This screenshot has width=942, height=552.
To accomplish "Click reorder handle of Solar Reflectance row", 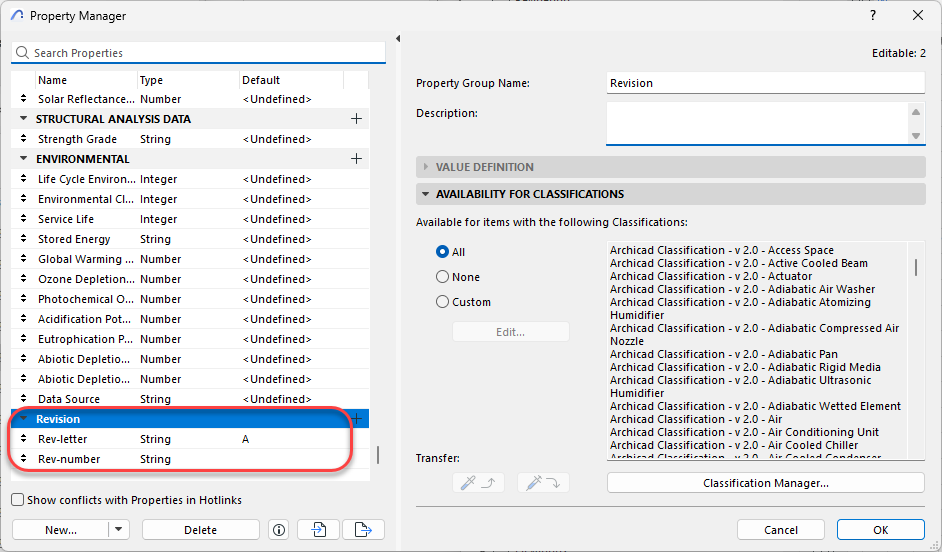I will pyautogui.click(x=23, y=98).
